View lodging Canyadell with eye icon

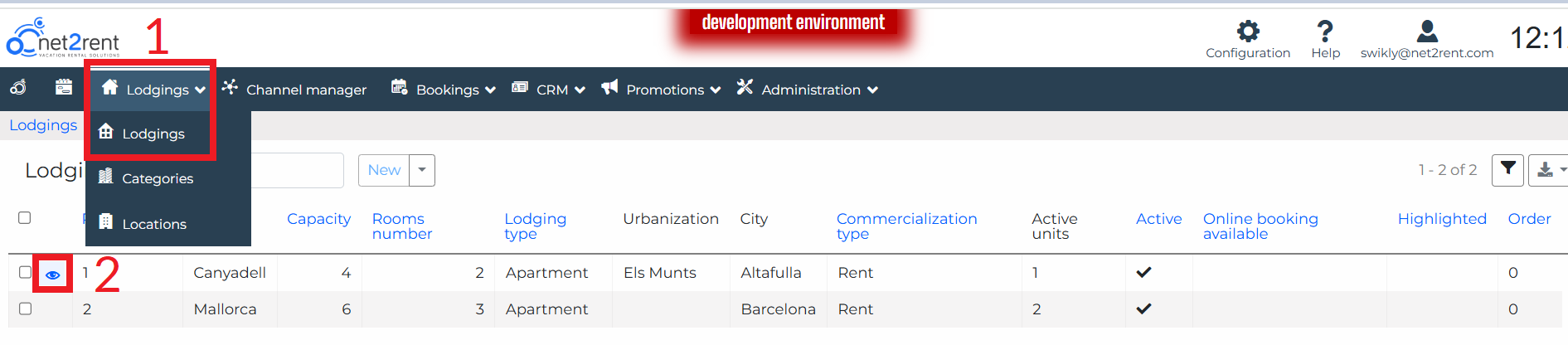point(53,275)
